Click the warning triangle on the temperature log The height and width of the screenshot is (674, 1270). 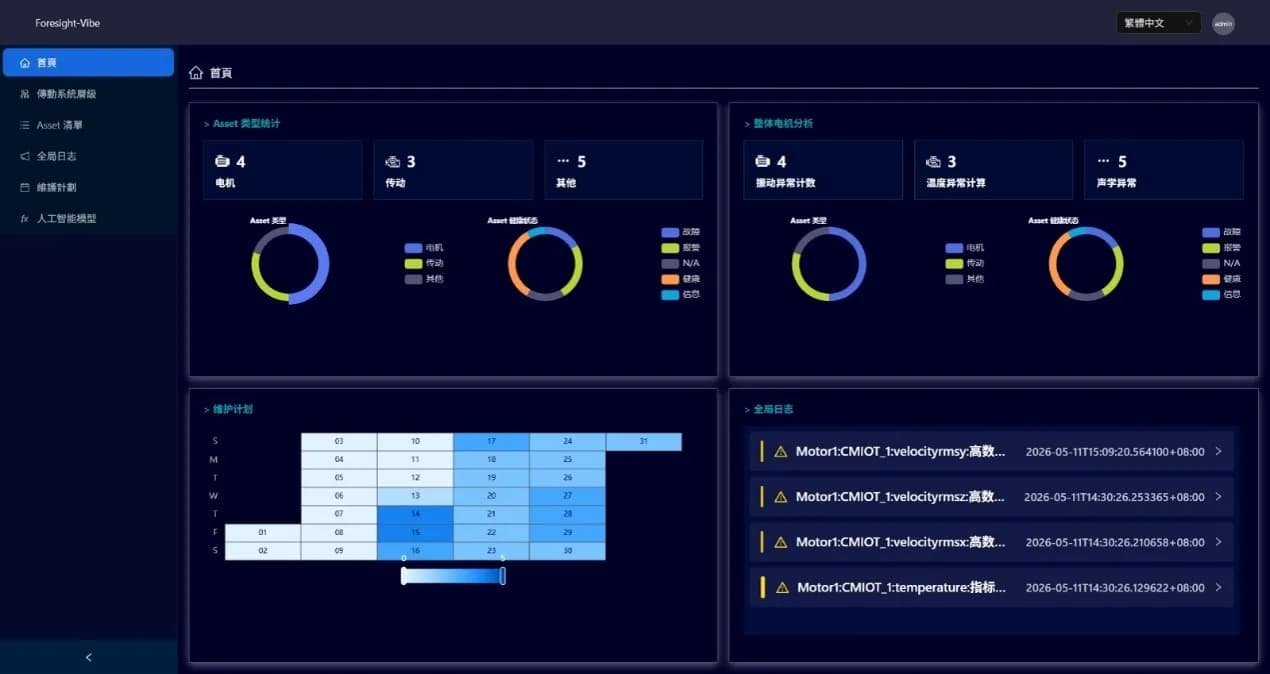click(x=782, y=588)
